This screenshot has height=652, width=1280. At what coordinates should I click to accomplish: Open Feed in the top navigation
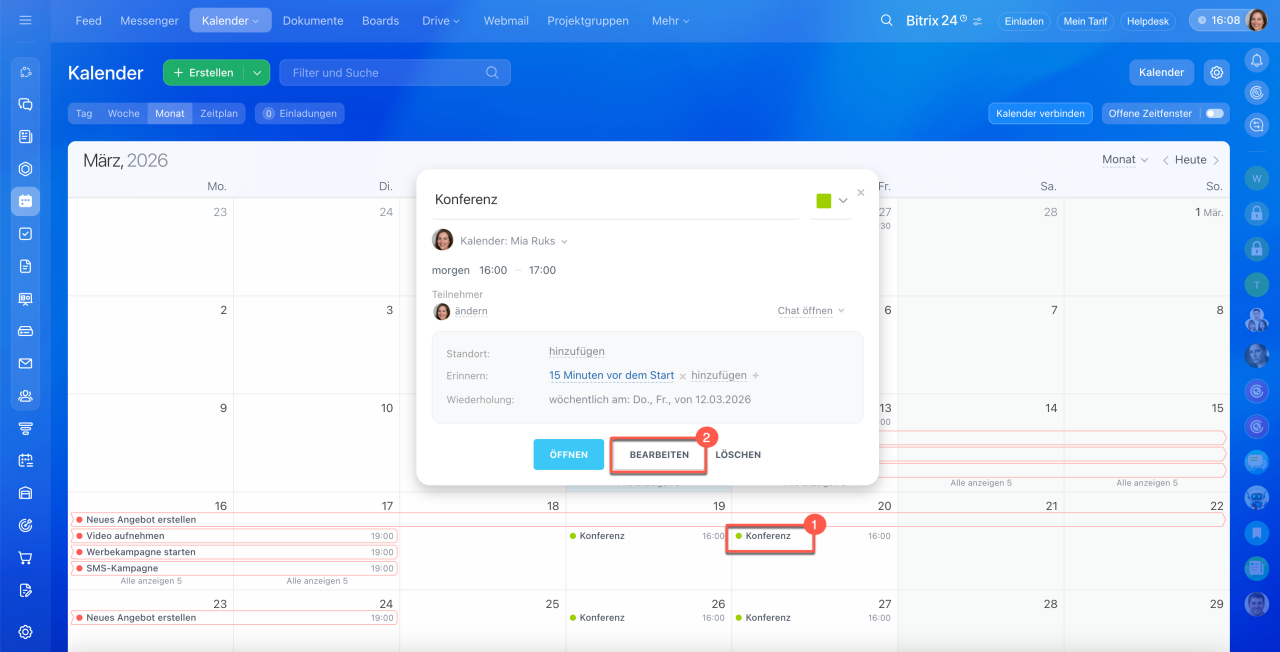click(x=88, y=20)
